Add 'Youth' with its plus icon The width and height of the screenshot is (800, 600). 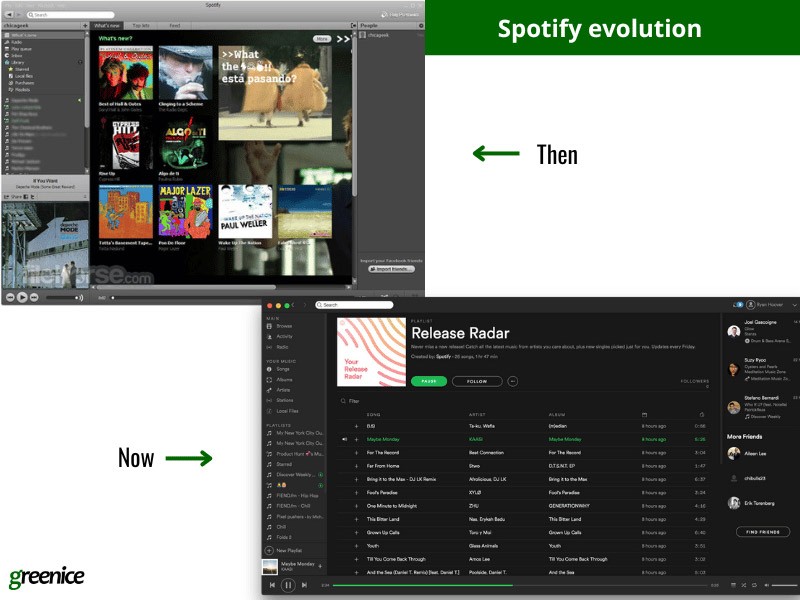coord(356,546)
